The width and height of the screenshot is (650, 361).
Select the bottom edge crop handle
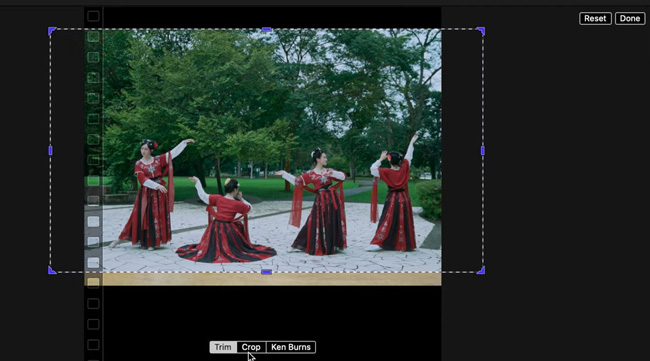(267, 272)
